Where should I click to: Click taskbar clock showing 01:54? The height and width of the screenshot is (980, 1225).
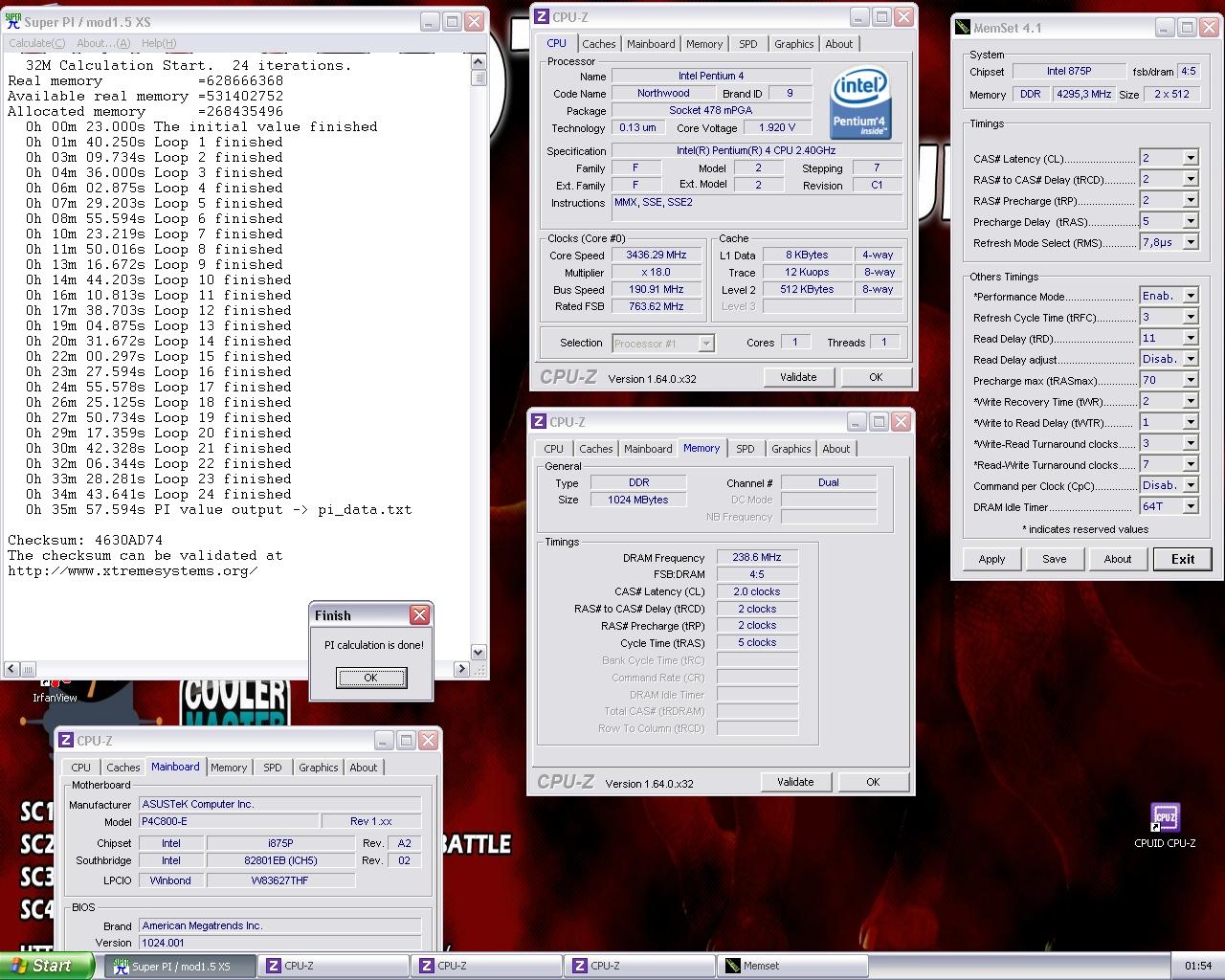coord(1197,966)
